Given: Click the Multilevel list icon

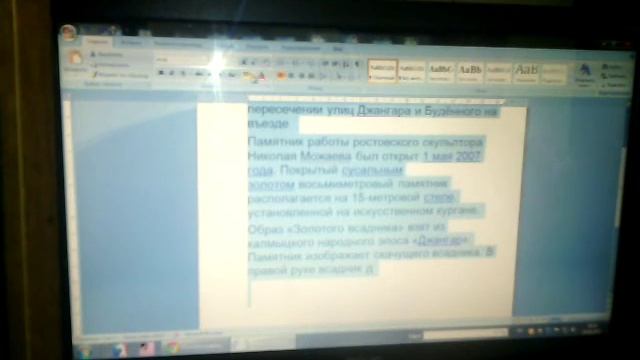Looking at the screenshot, I should click(x=310, y=63).
